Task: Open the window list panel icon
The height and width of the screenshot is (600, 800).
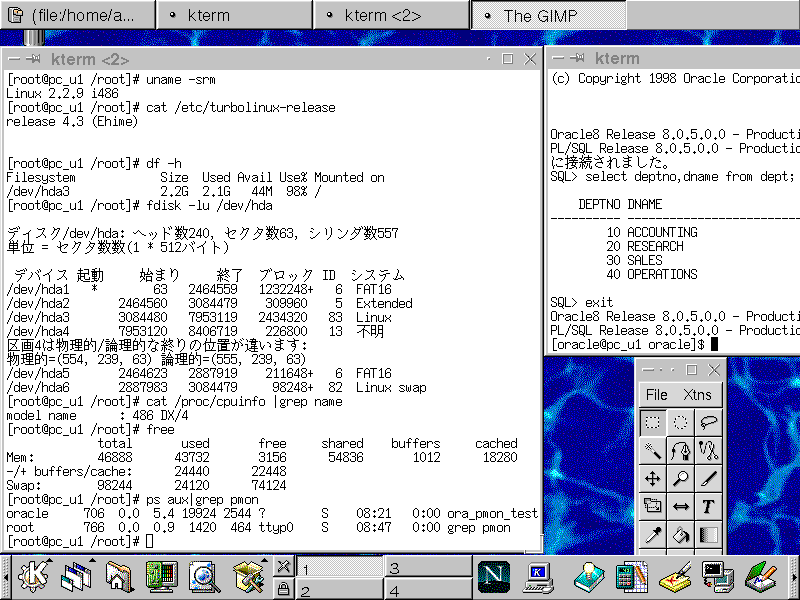Action: 76,577
